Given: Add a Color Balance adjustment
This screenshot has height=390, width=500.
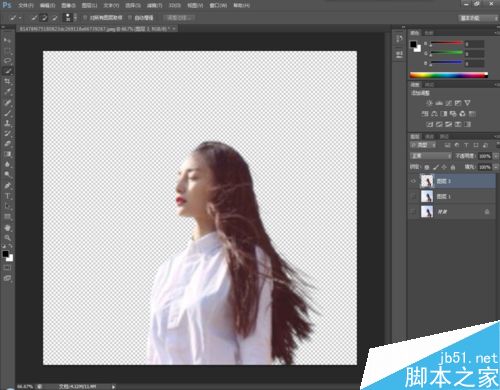Looking at the screenshot, I should point(434,114).
